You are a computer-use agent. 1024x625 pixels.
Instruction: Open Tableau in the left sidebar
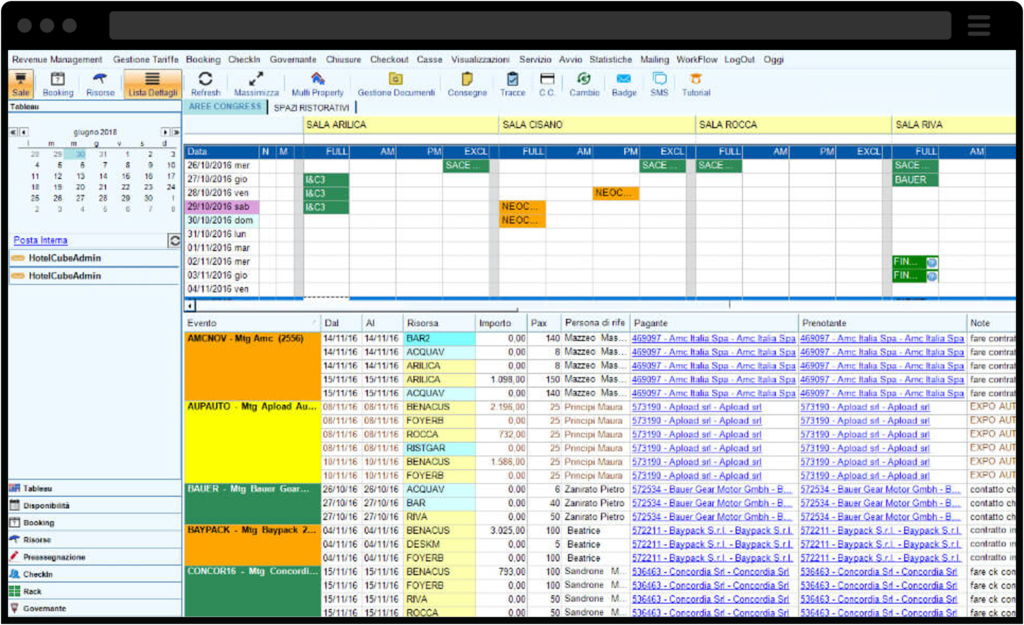(x=95, y=488)
